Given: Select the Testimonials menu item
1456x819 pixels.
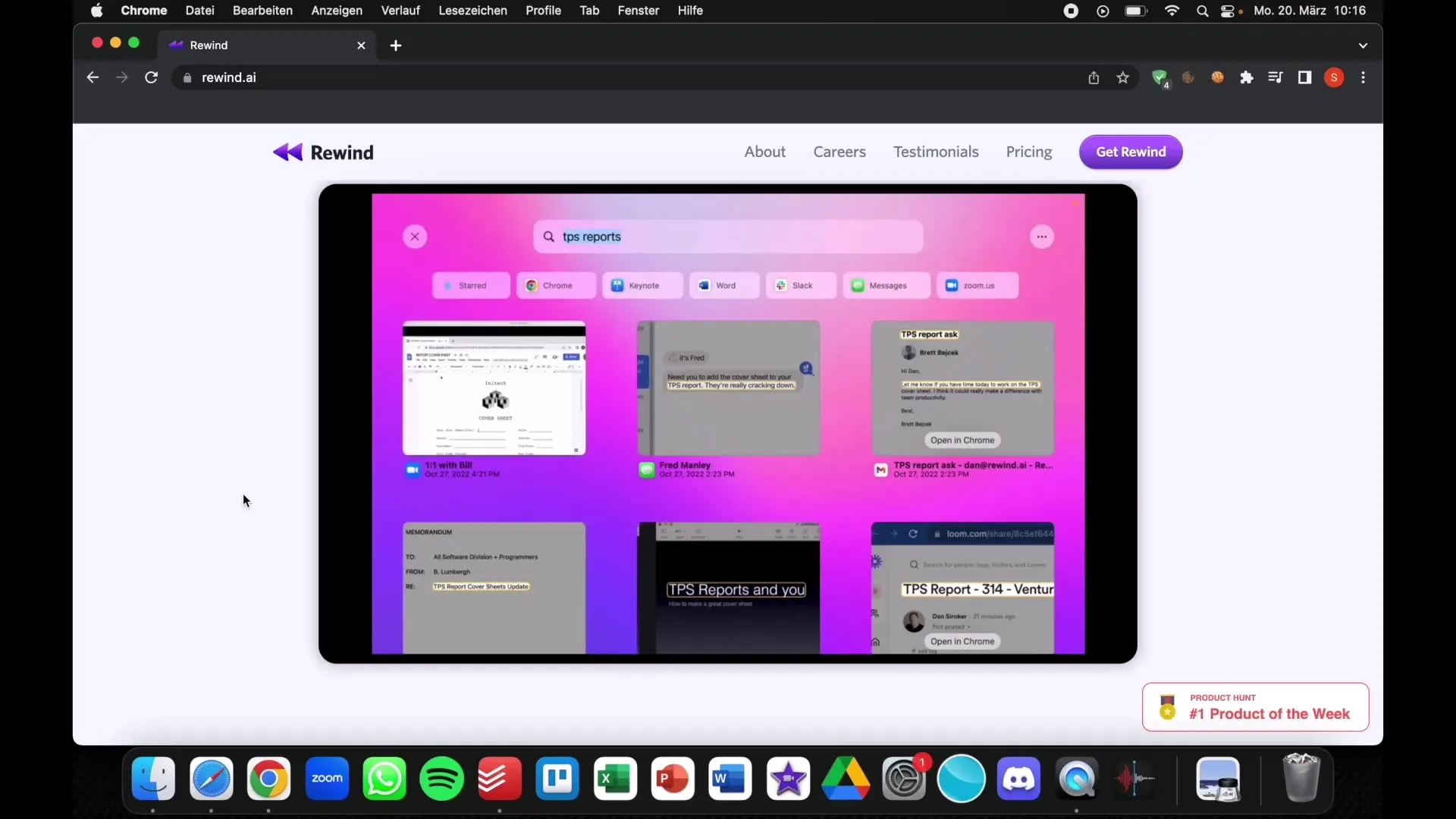Looking at the screenshot, I should pos(936,151).
